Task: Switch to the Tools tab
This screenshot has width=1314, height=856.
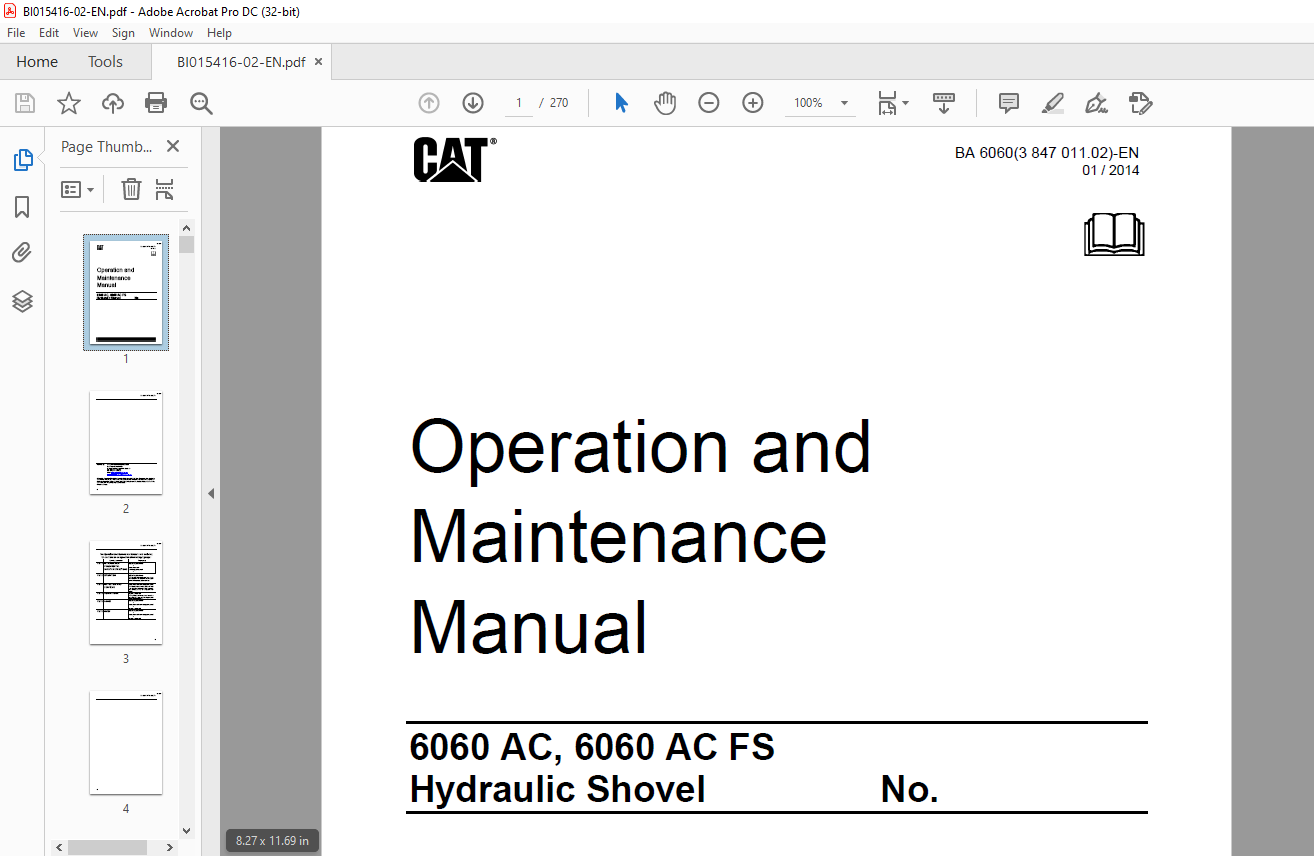Action: click(x=105, y=62)
